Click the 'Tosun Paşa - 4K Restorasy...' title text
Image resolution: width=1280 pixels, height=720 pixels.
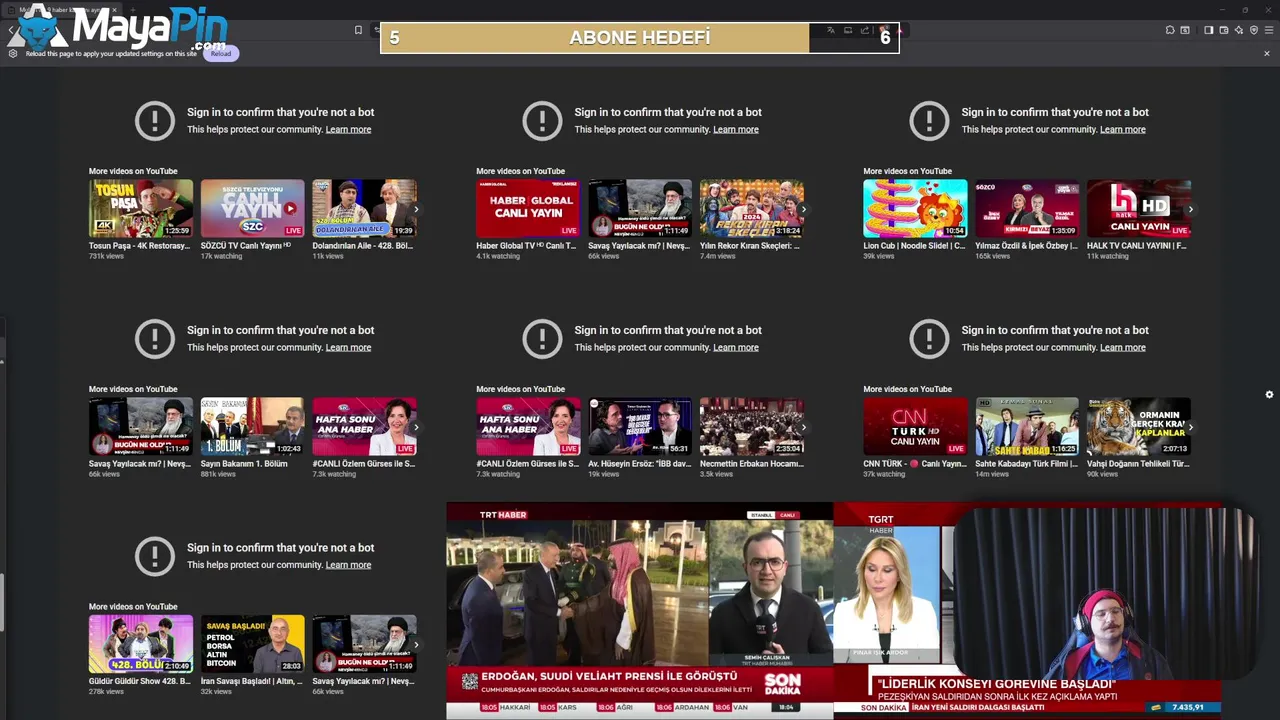139,246
